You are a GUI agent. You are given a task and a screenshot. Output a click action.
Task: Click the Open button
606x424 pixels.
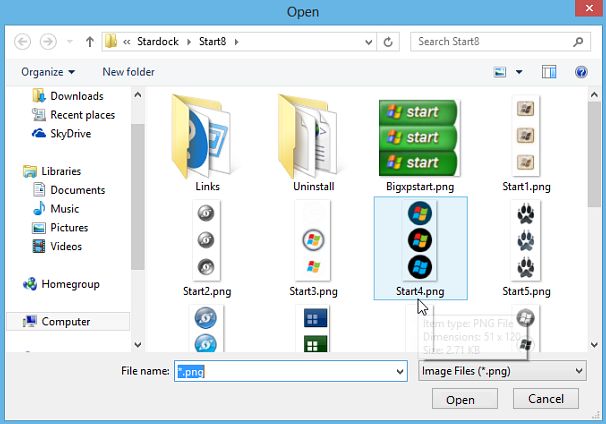(x=465, y=399)
